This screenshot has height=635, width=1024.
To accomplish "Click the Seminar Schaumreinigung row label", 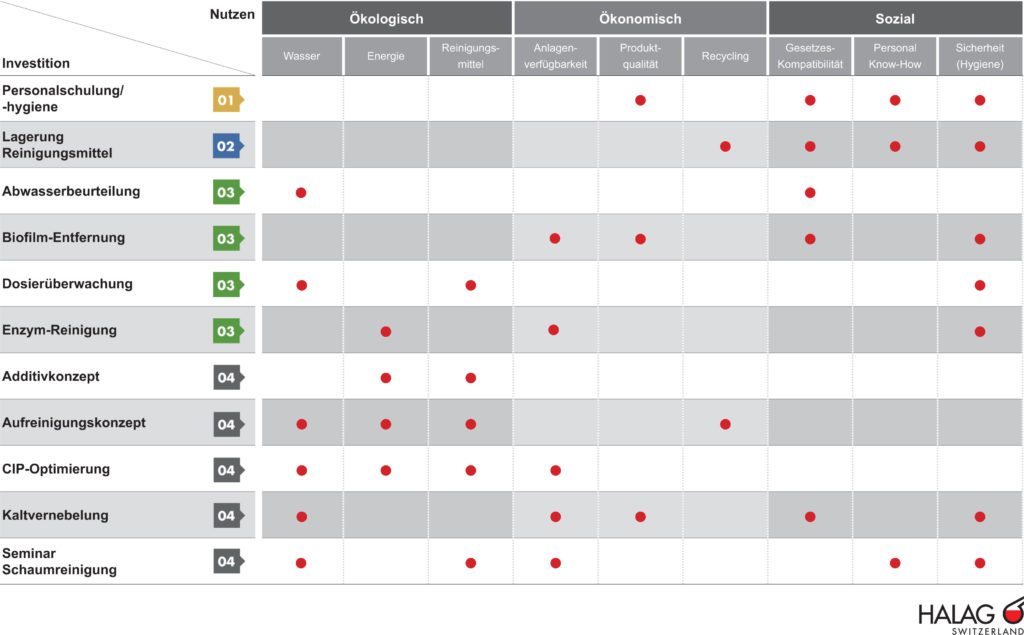I will pyautogui.click(x=60, y=562).
